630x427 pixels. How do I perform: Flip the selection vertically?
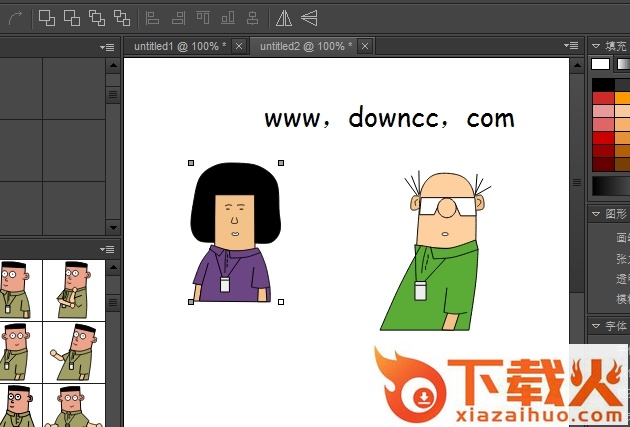tap(309, 17)
